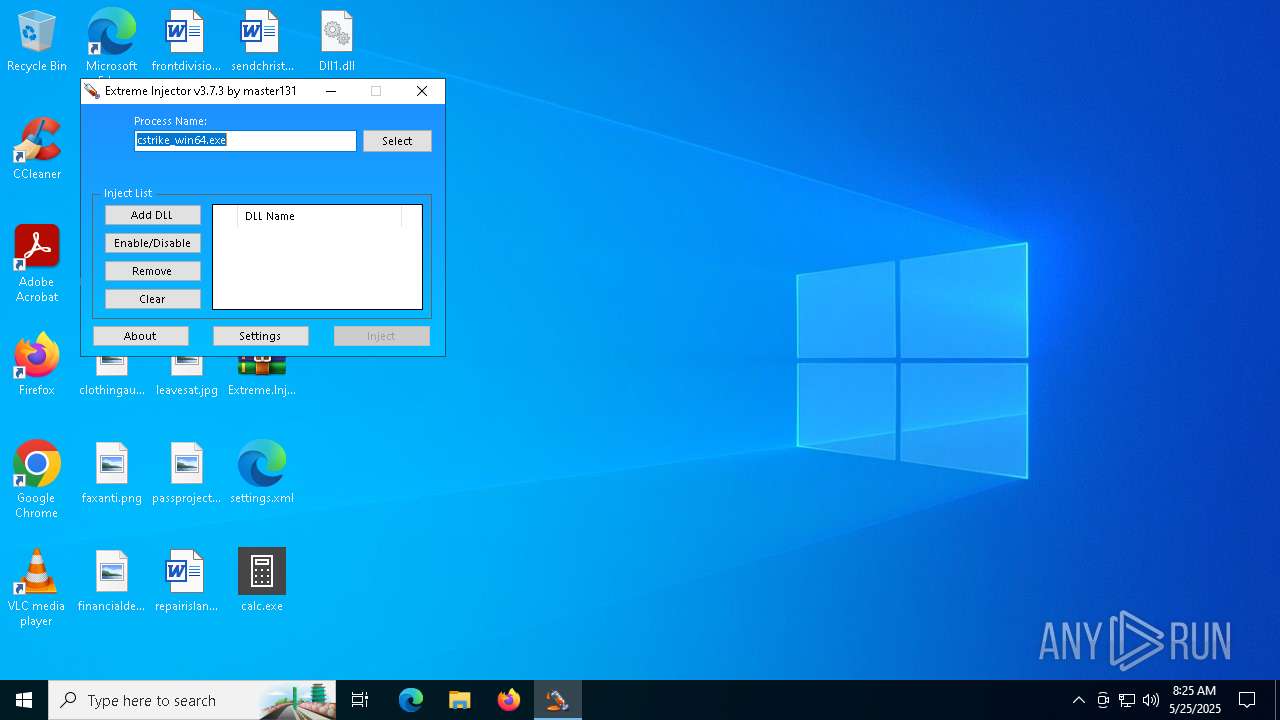The image size is (1280, 720).
Task: Launch Firefox from the taskbar
Action: coord(508,700)
